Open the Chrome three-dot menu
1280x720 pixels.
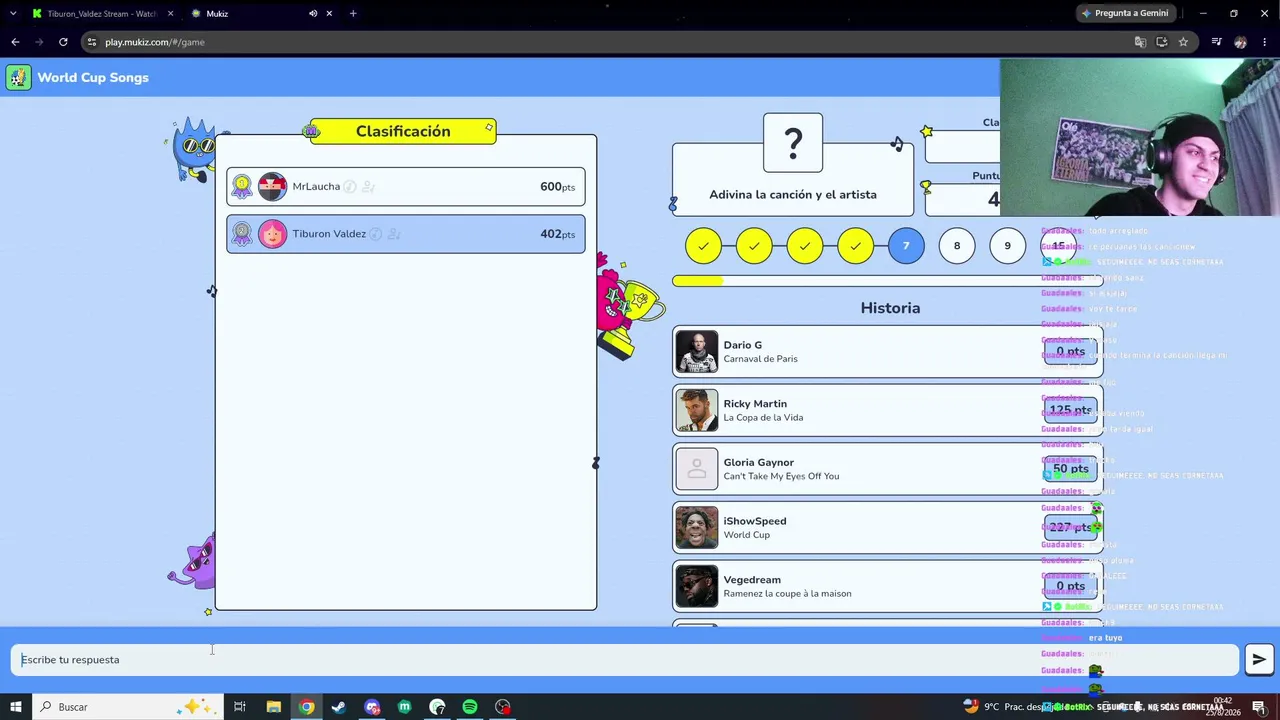click(1265, 42)
